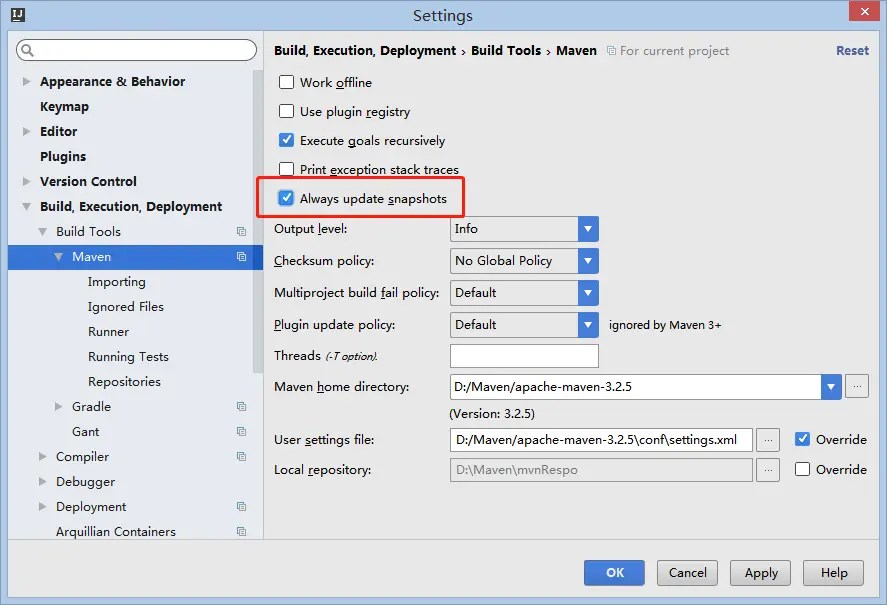Click the browse ellipsis for user settings file
This screenshot has width=887, height=605.
pos(768,439)
